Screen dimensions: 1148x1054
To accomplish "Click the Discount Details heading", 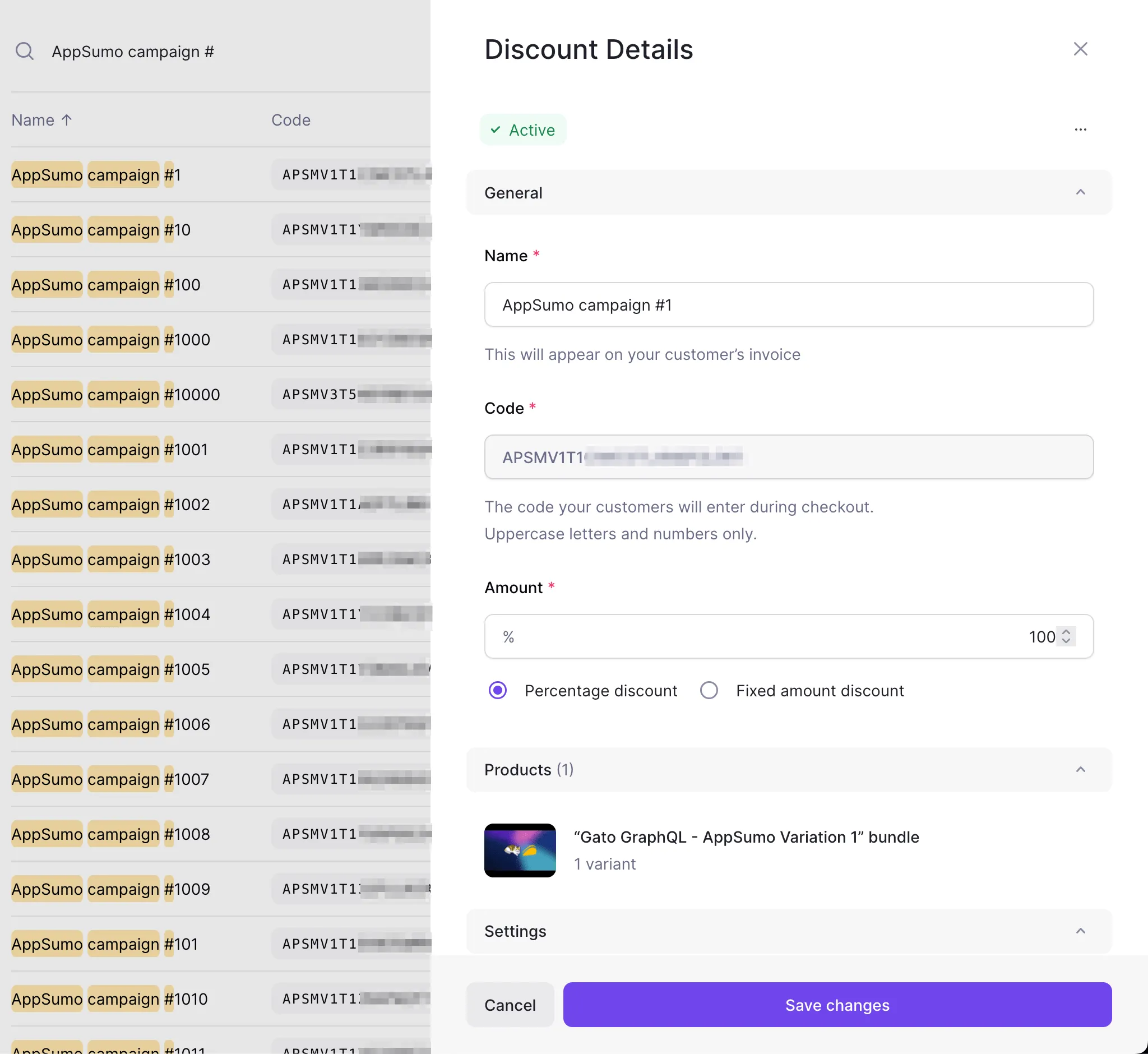I will click(x=589, y=49).
